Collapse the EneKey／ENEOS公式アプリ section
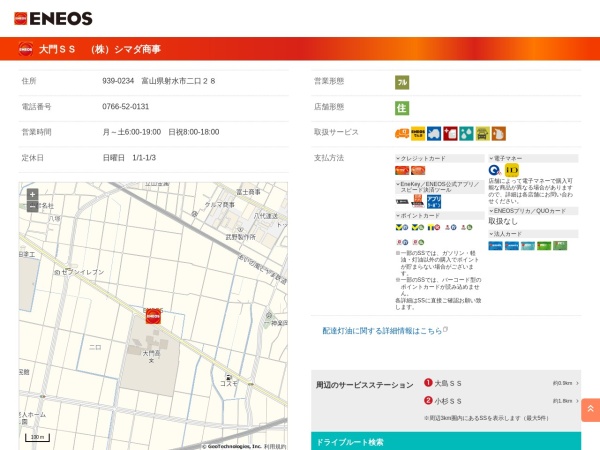The image size is (600, 450). pos(439,187)
